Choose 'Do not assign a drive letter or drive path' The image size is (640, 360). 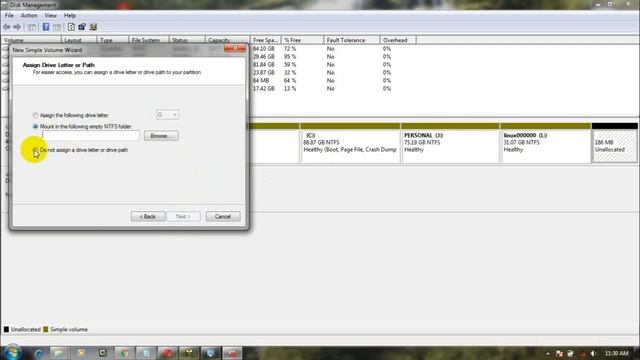point(36,150)
